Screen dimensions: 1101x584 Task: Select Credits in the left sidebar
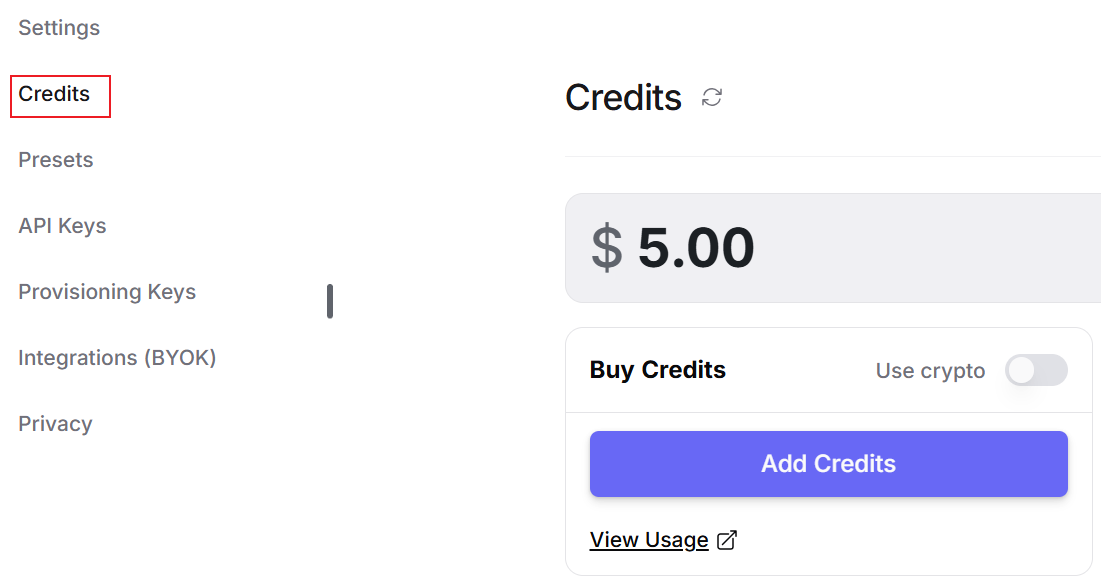54,94
